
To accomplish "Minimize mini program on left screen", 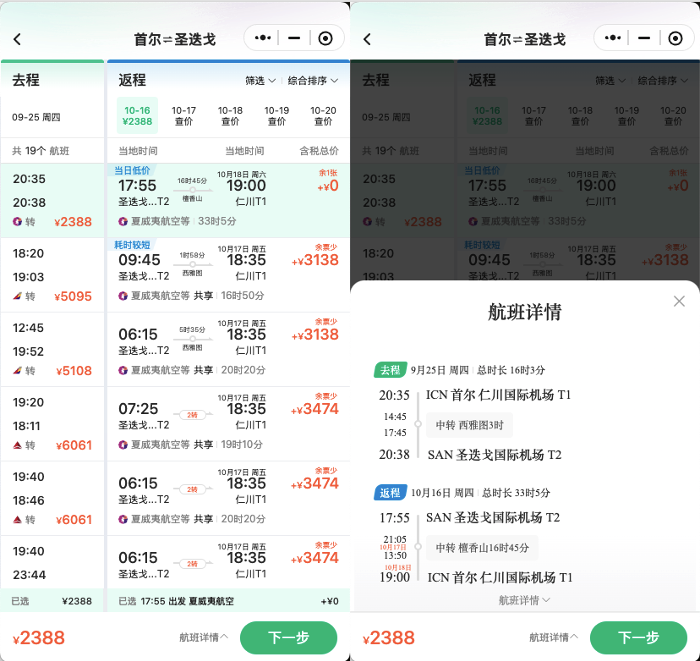I will coord(294,38).
